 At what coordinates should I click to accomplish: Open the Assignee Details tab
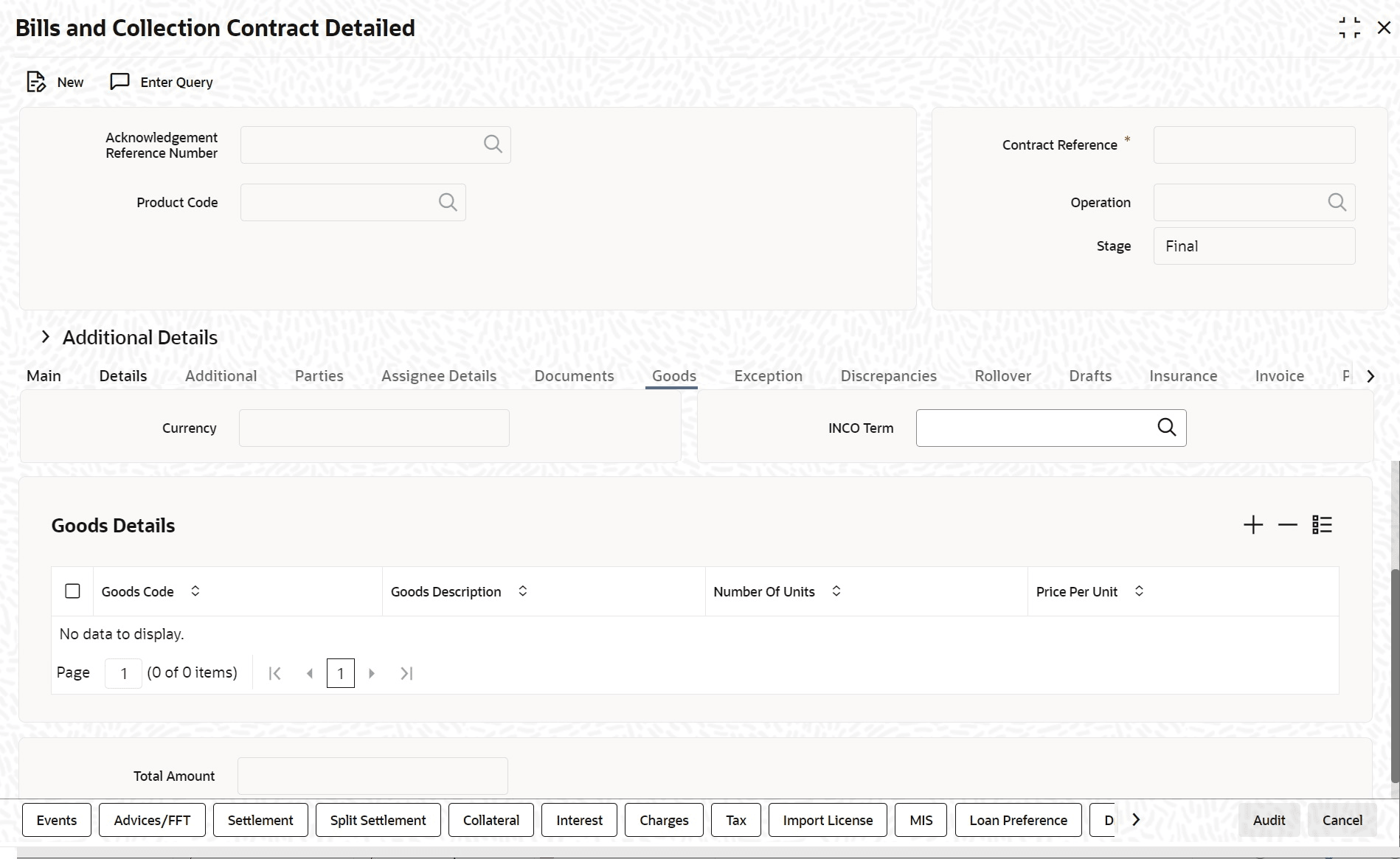[x=439, y=376]
